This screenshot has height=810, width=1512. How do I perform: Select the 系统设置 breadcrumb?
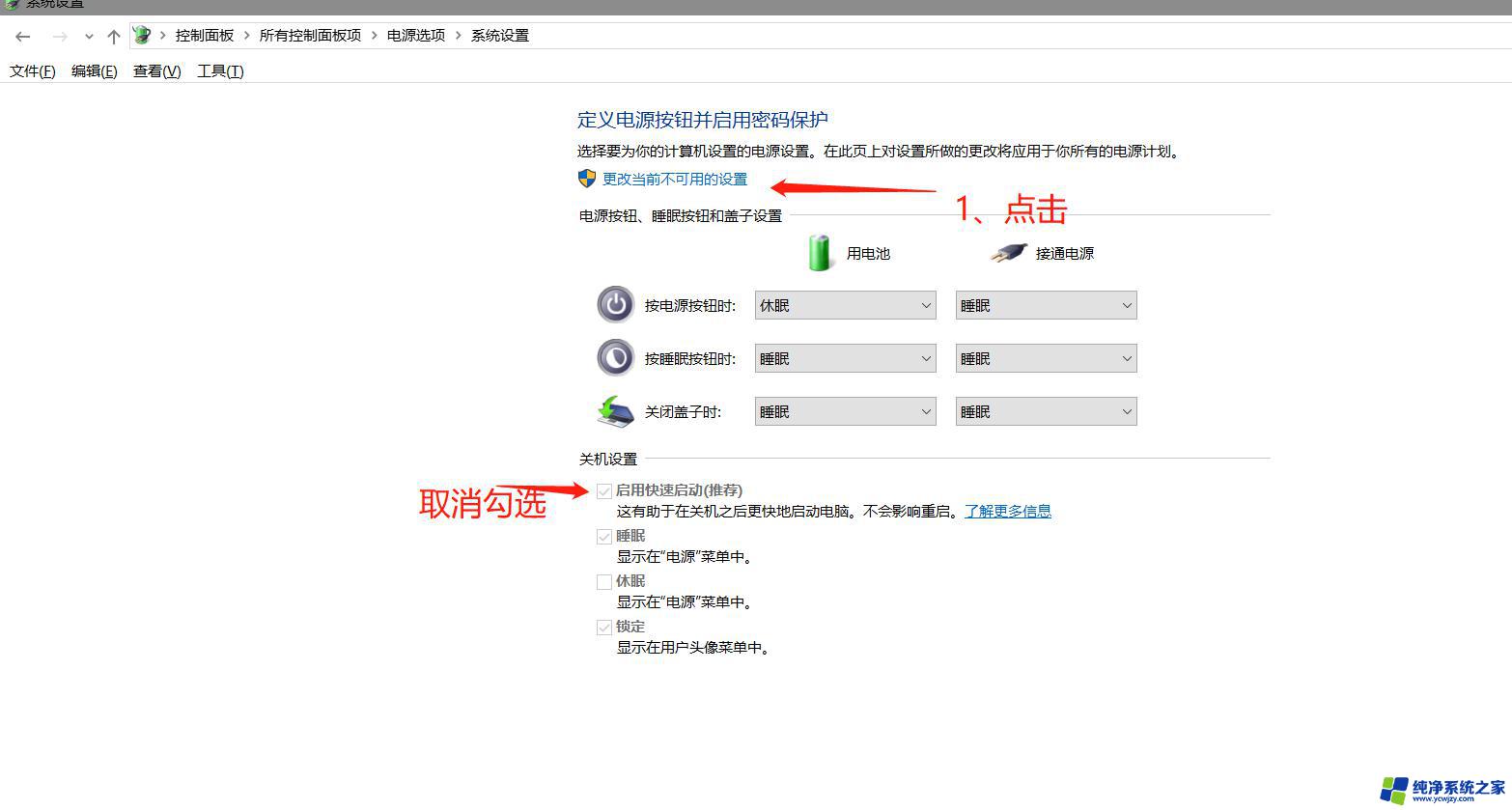click(x=500, y=36)
